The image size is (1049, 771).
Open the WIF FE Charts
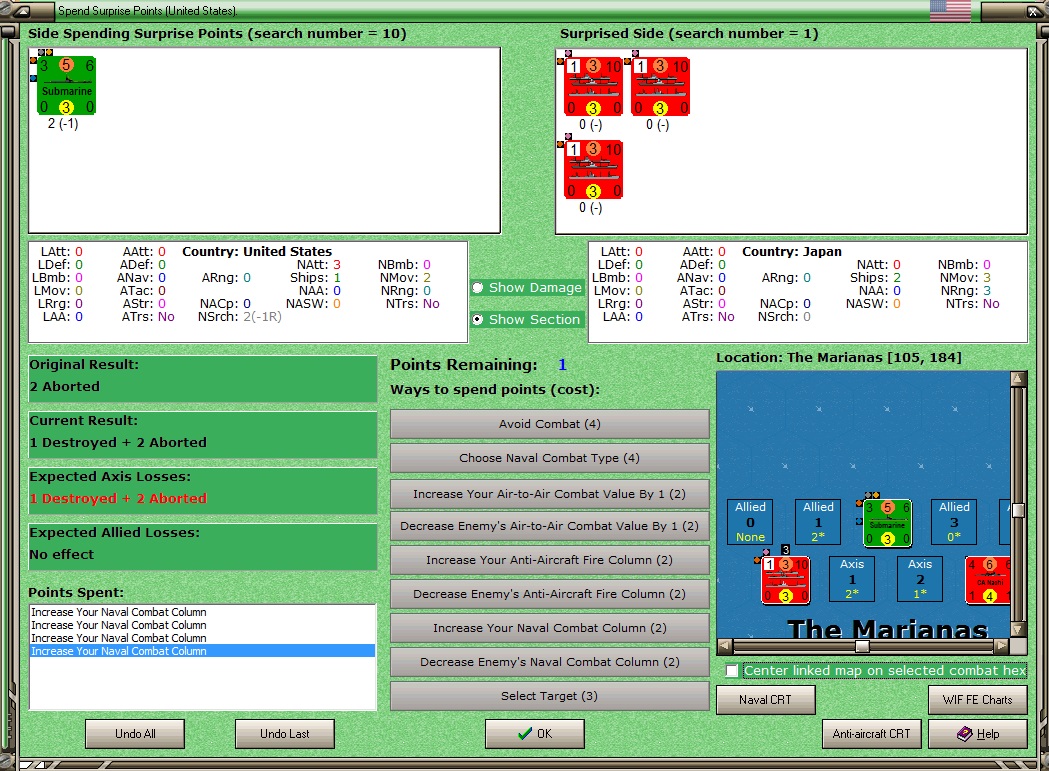pos(977,699)
